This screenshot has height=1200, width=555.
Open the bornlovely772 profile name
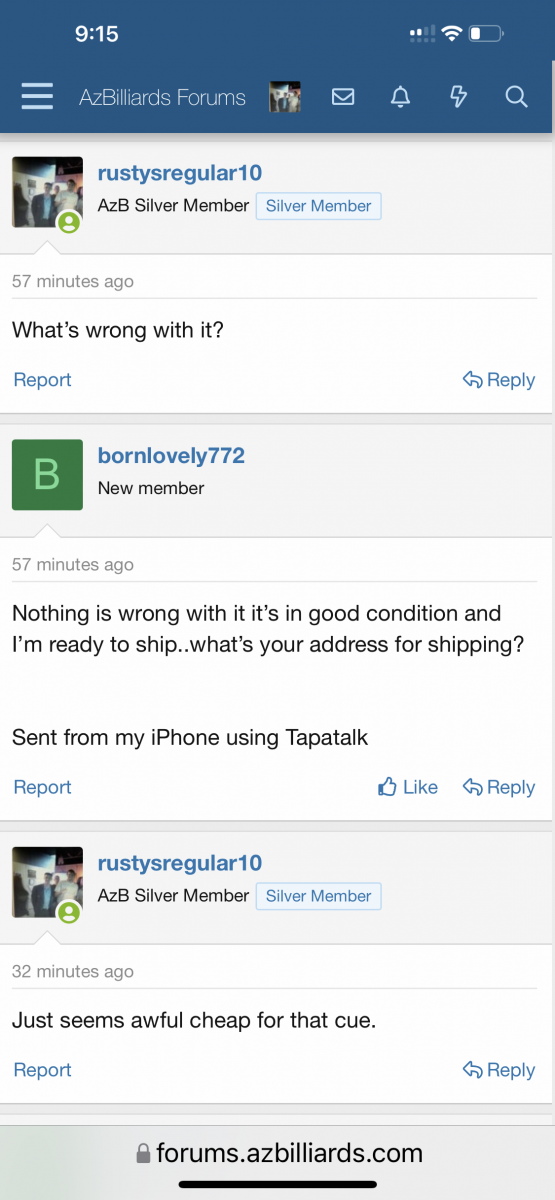[171, 456]
